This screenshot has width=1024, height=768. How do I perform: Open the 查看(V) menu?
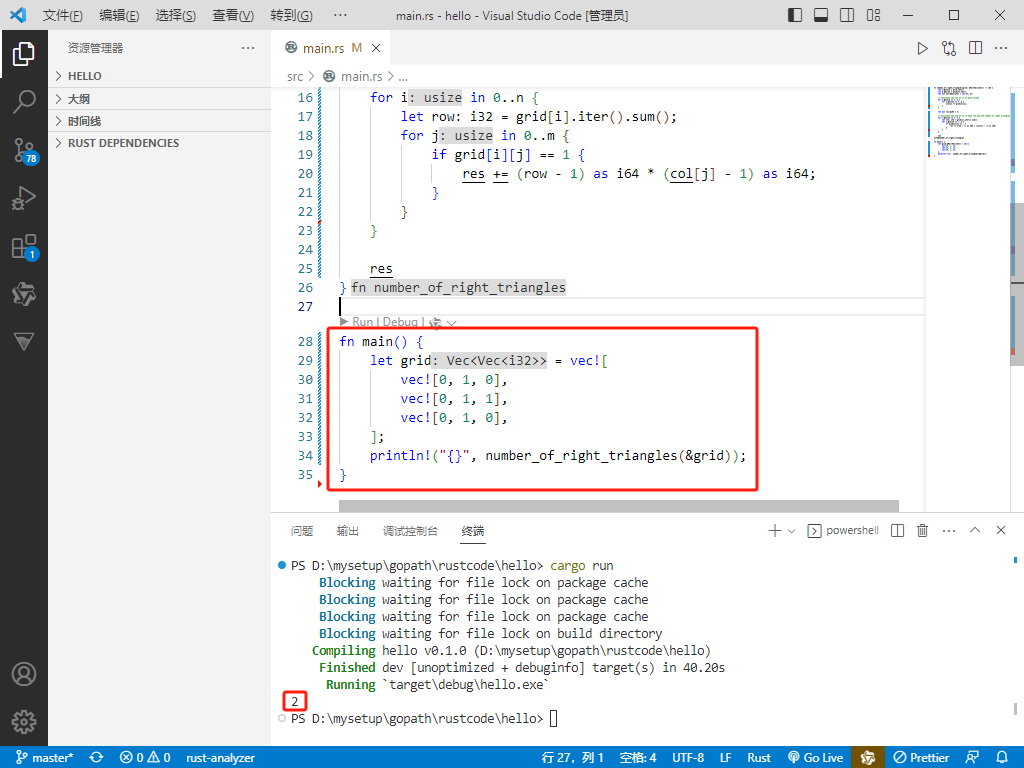click(233, 16)
